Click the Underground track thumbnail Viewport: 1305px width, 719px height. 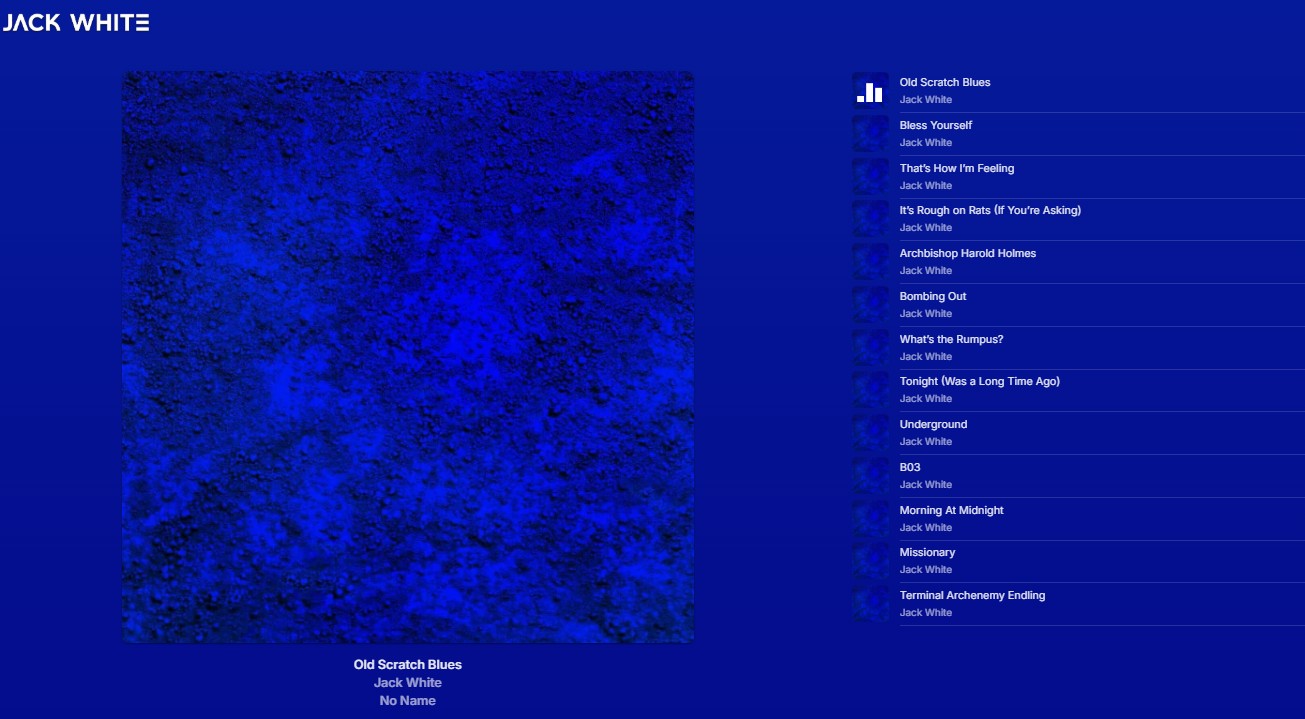pos(870,432)
